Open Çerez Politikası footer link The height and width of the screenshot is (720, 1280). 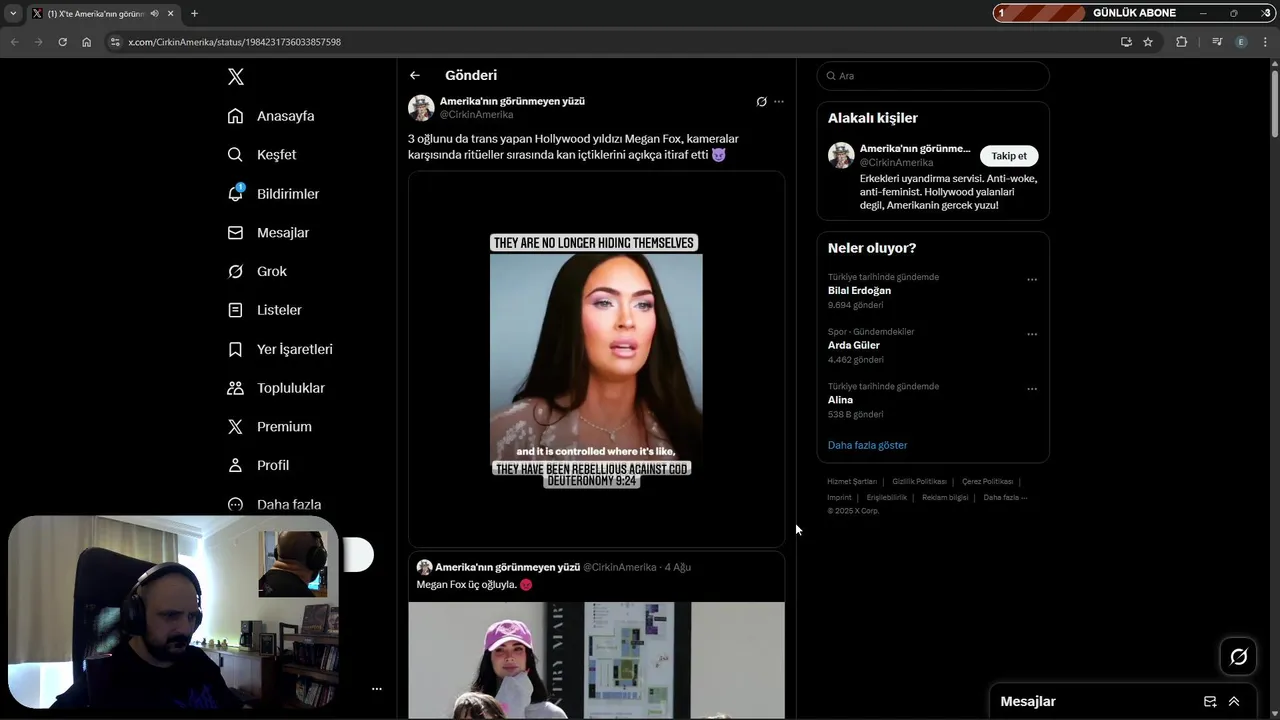[987, 482]
